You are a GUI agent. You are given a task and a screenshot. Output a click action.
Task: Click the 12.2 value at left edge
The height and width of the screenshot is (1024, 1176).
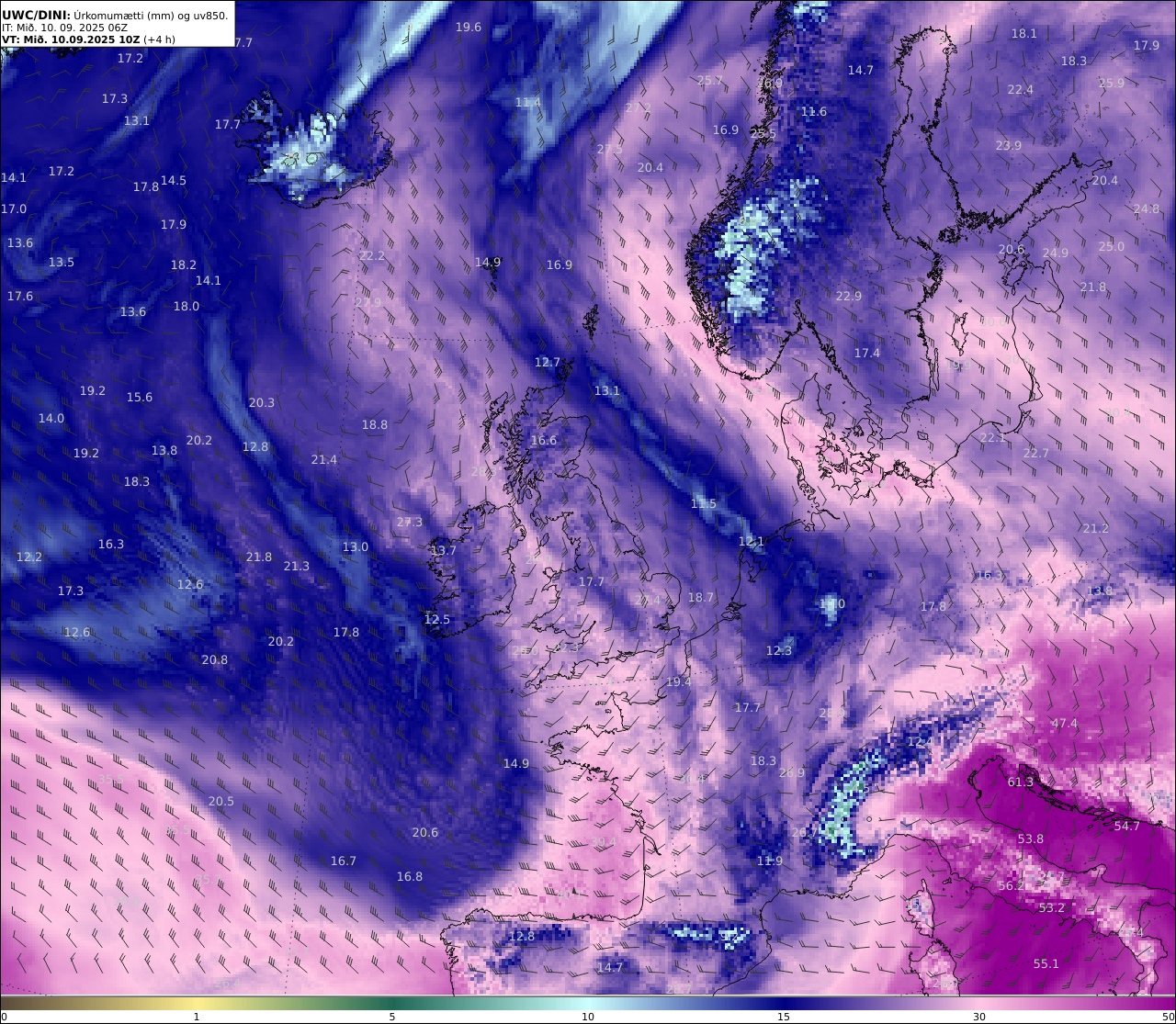[29, 557]
